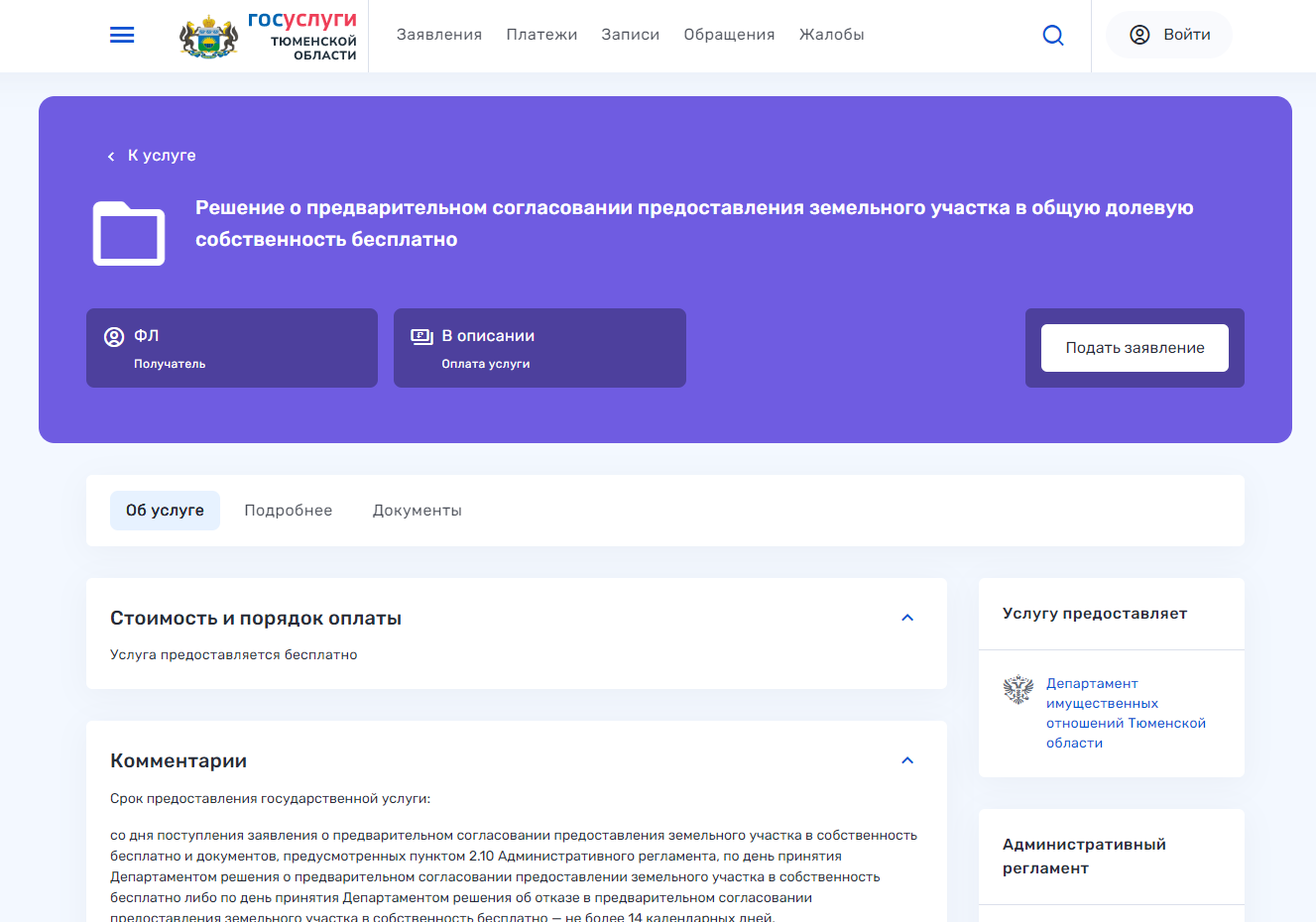The height and width of the screenshot is (922, 1316).
Task: Open the Платежи menu item
Action: tap(541, 35)
